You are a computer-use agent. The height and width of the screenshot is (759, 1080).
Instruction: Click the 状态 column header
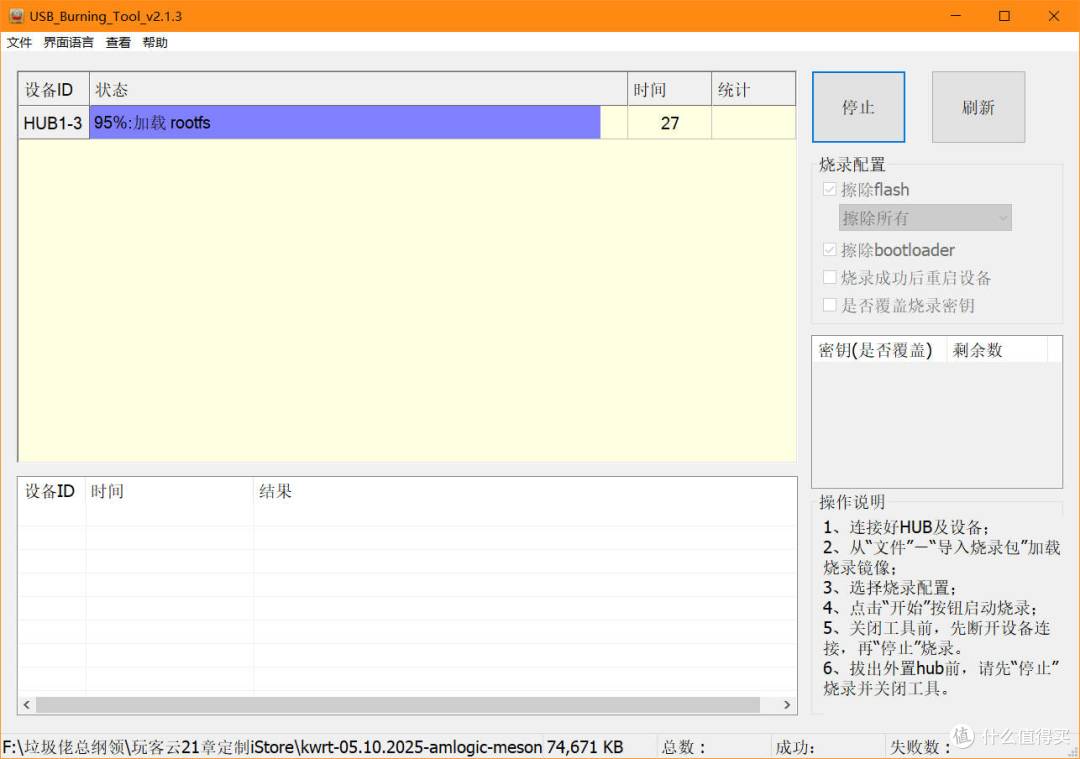tap(358, 90)
